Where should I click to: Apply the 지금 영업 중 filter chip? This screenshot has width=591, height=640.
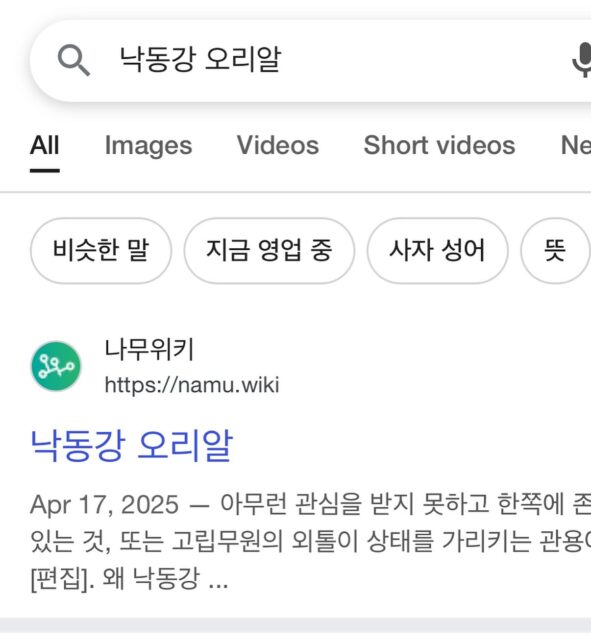[269, 251]
